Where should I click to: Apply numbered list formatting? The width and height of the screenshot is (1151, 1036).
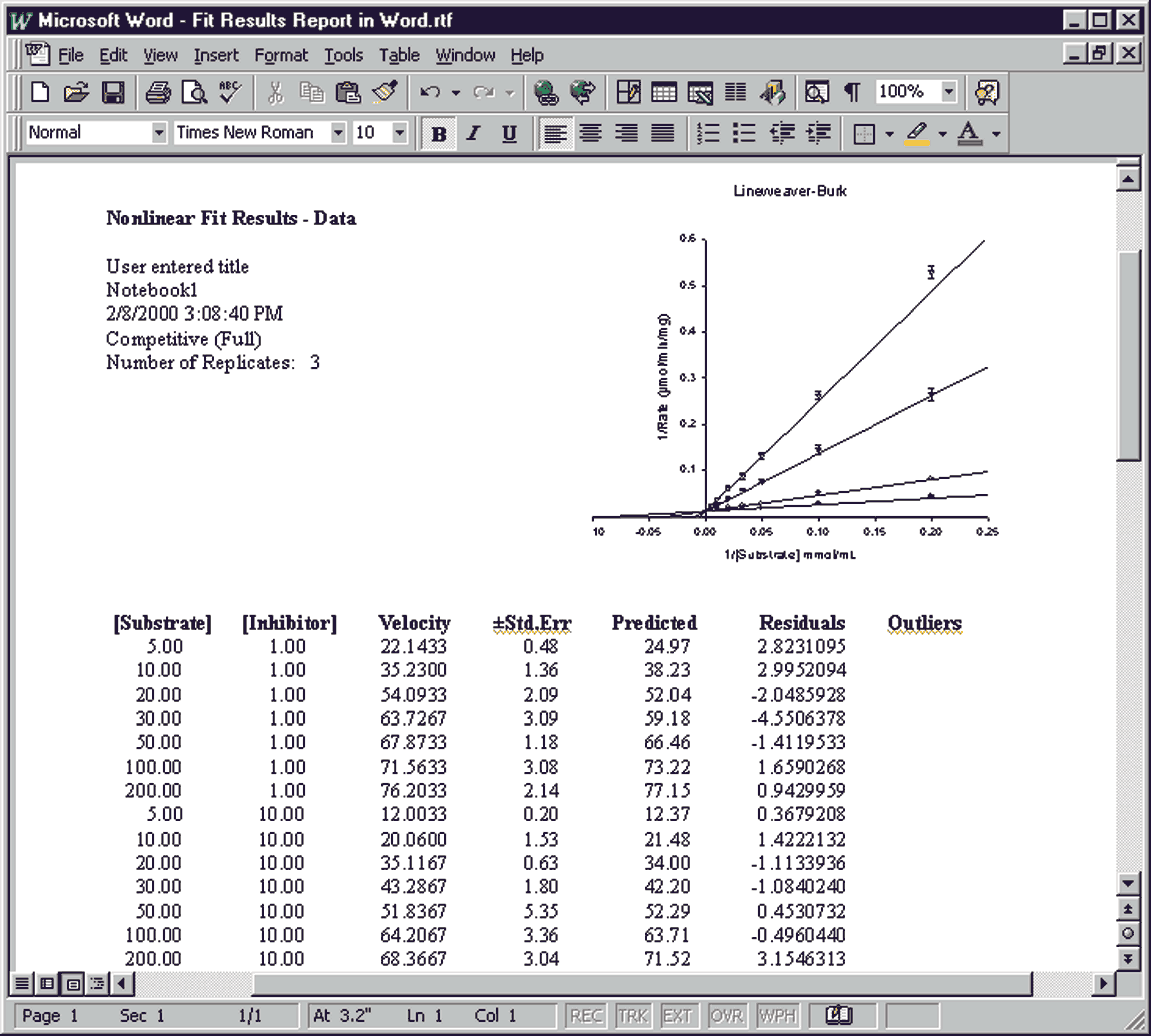pyautogui.click(x=709, y=133)
